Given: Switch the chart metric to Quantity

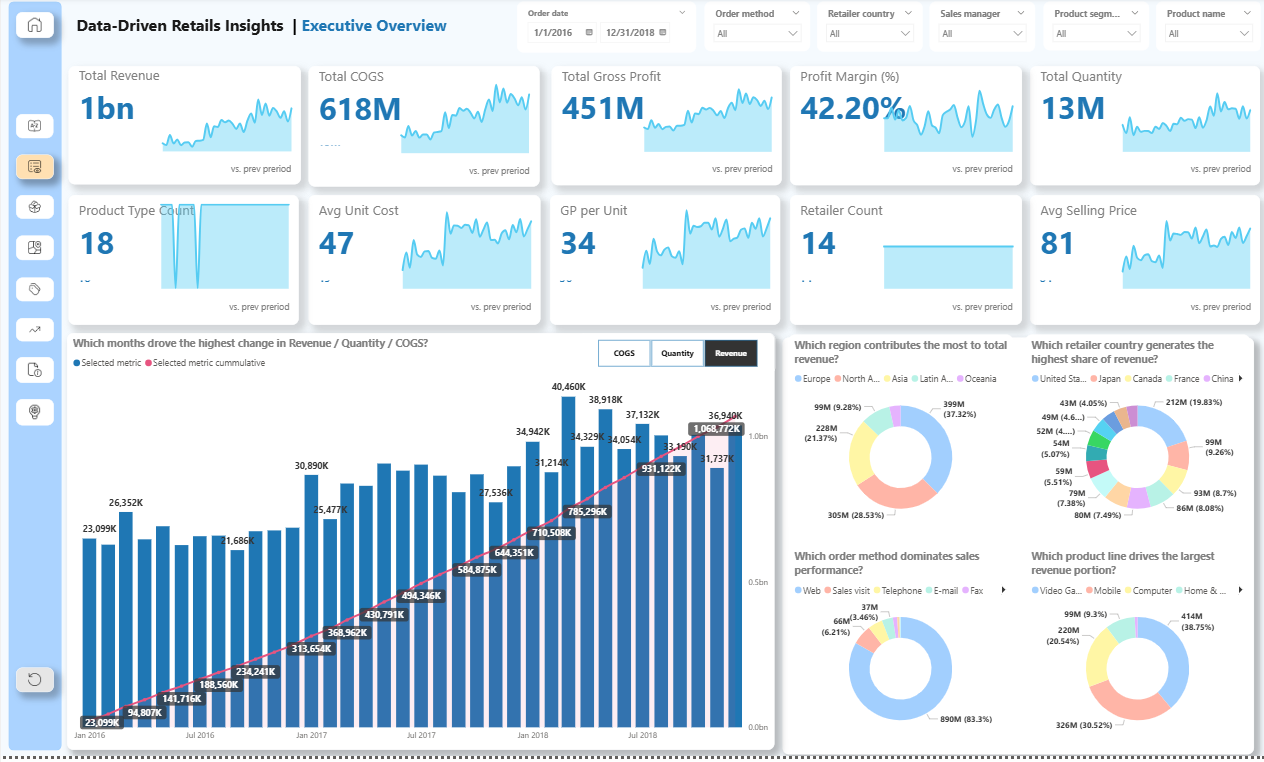Looking at the screenshot, I should (x=677, y=353).
